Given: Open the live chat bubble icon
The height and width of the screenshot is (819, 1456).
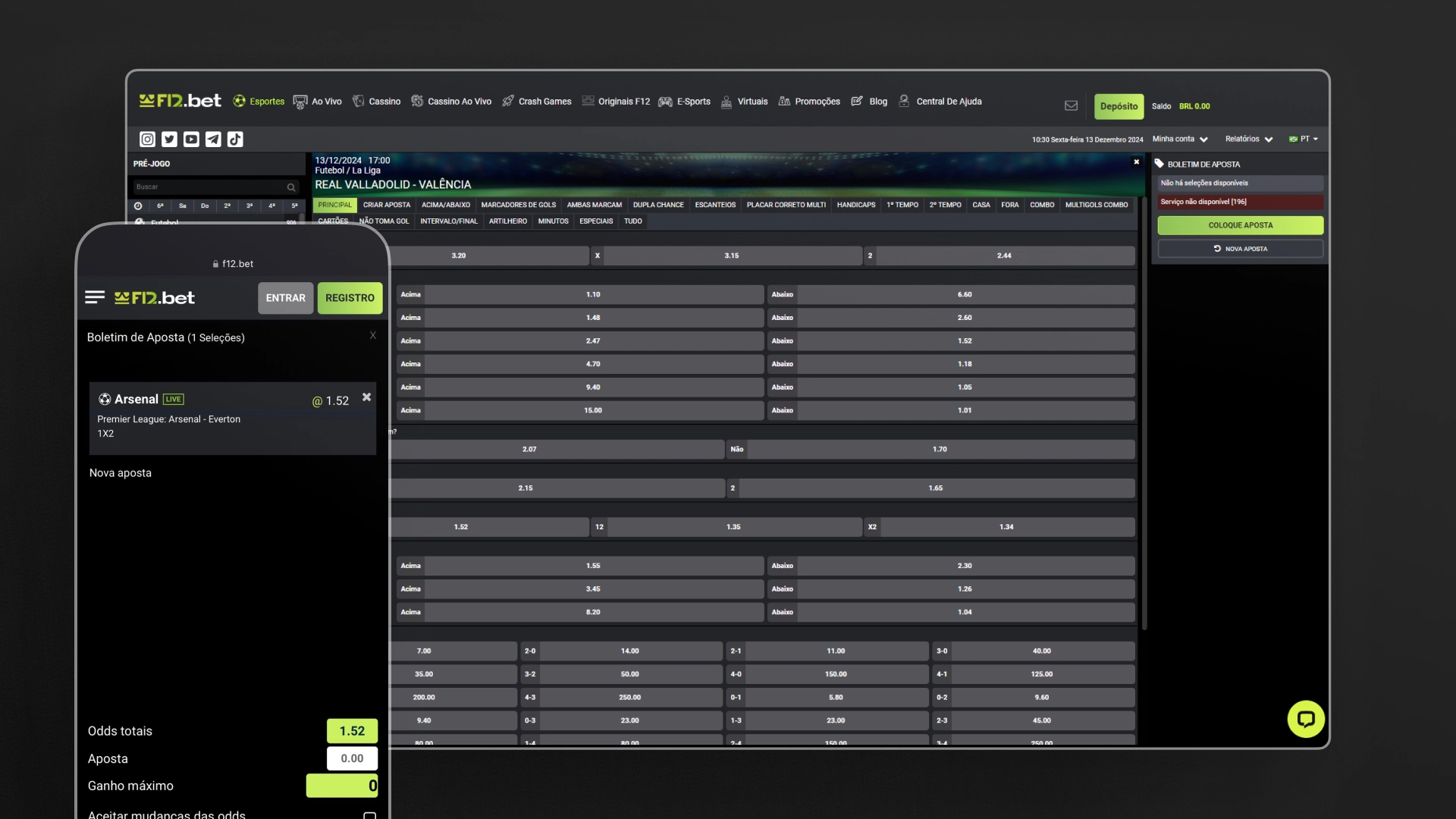Looking at the screenshot, I should pyautogui.click(x=1306, y=719).
